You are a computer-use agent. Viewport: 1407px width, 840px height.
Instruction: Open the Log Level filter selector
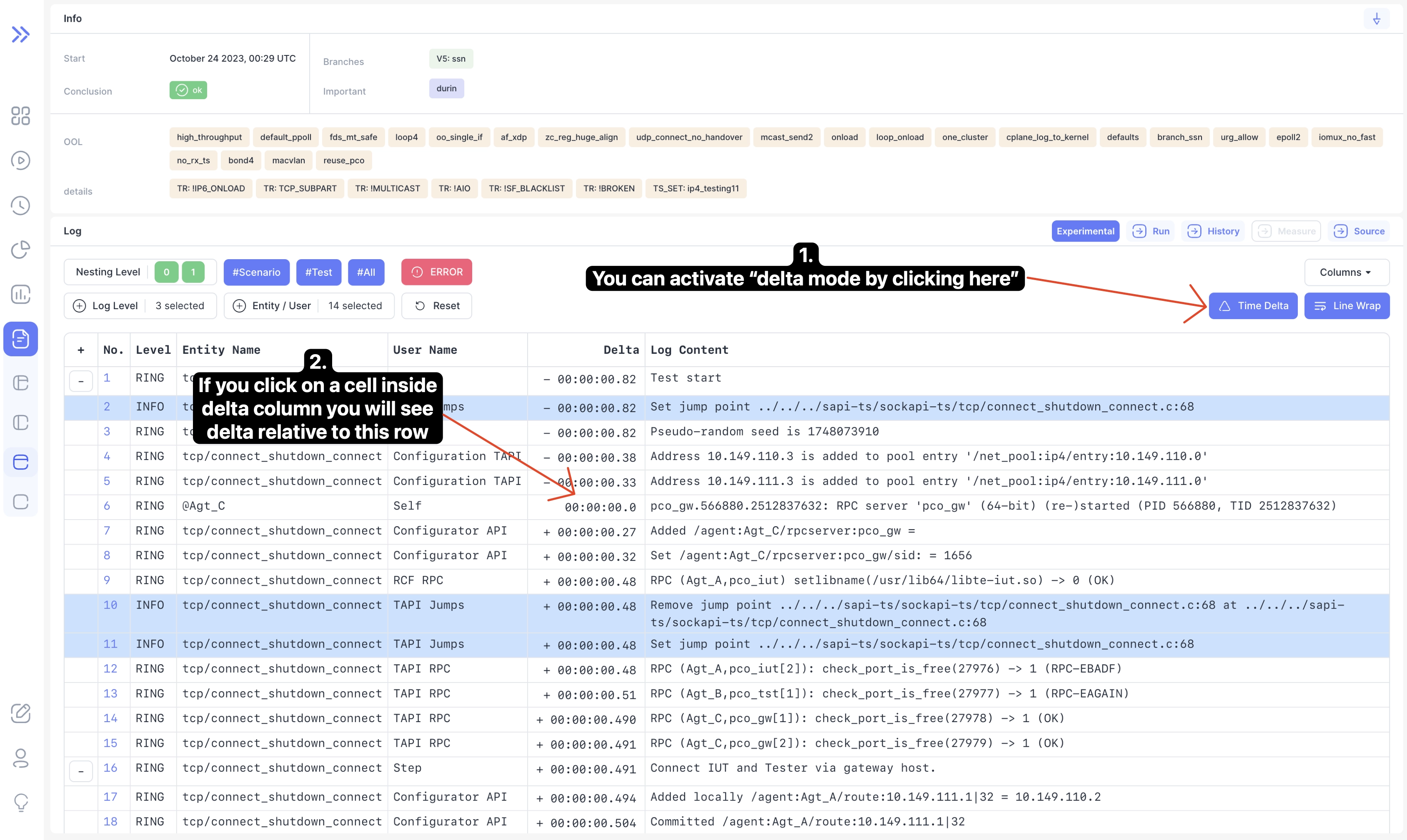tap(140, 306)
